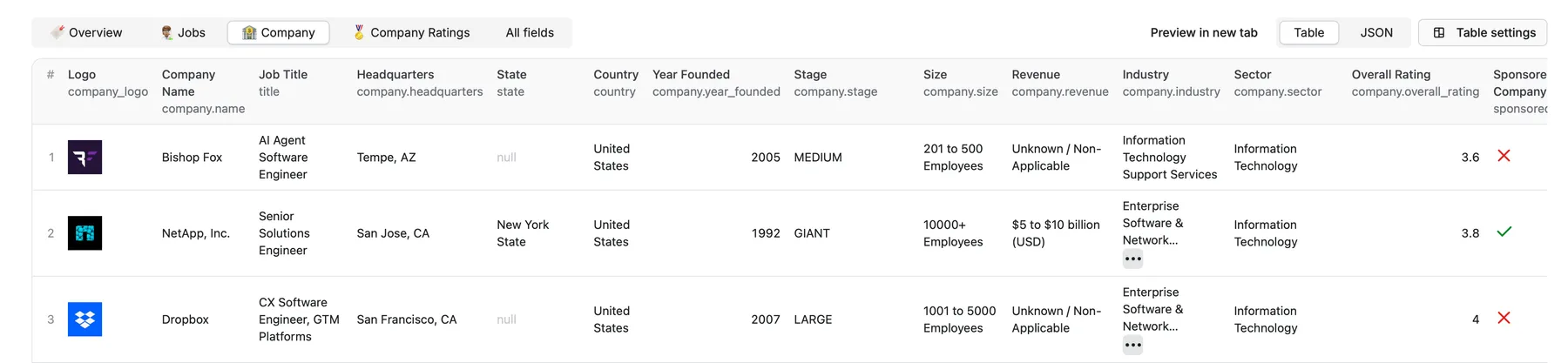
Task: Expand truncated Industry text for Dropbox
Action: 1132,345
